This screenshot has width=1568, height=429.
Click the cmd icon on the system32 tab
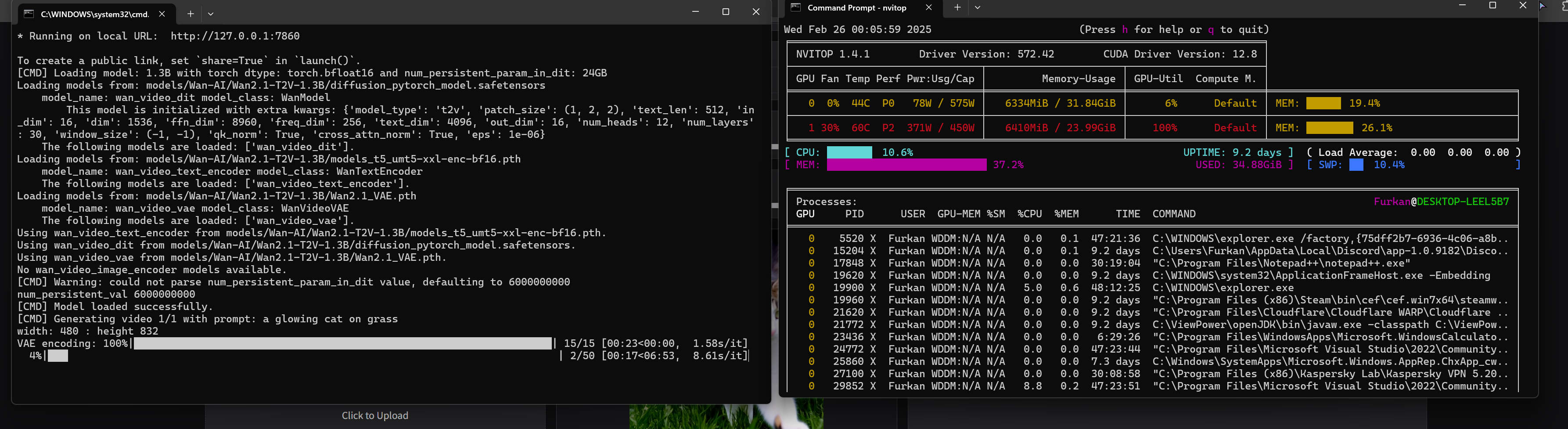pyautogui.click(x=29, y=13)
